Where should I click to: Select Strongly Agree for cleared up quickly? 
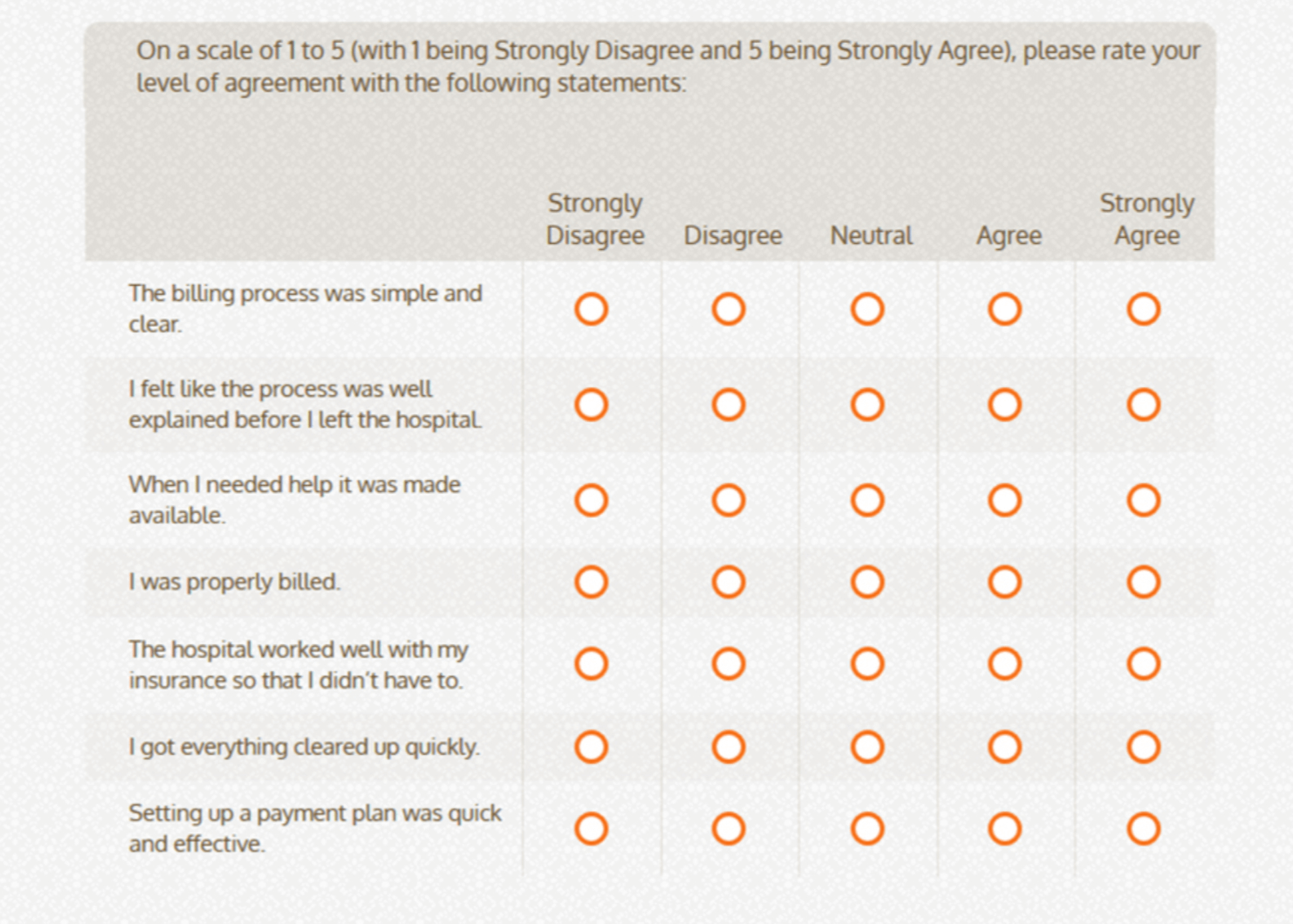tap(1143, 747)
